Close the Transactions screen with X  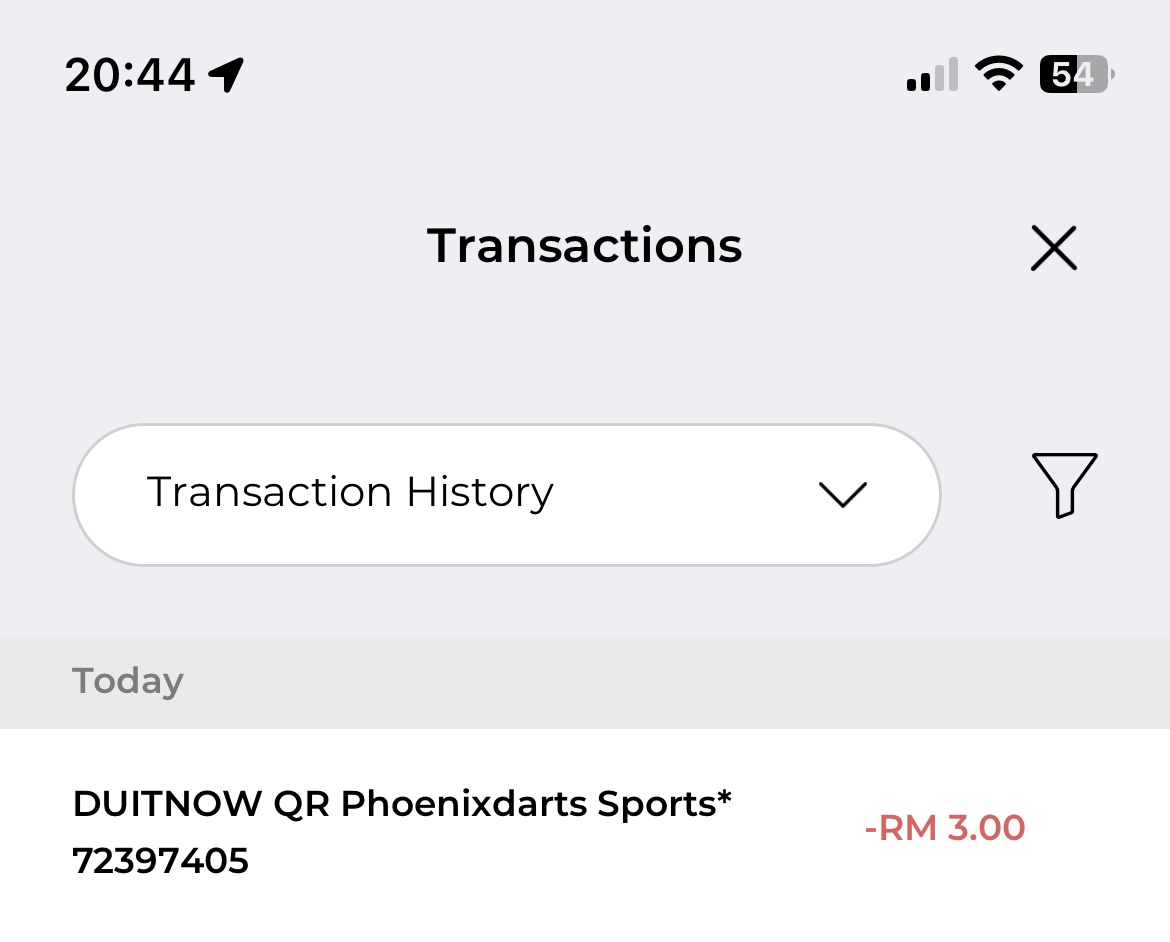tap(1053, 248)
